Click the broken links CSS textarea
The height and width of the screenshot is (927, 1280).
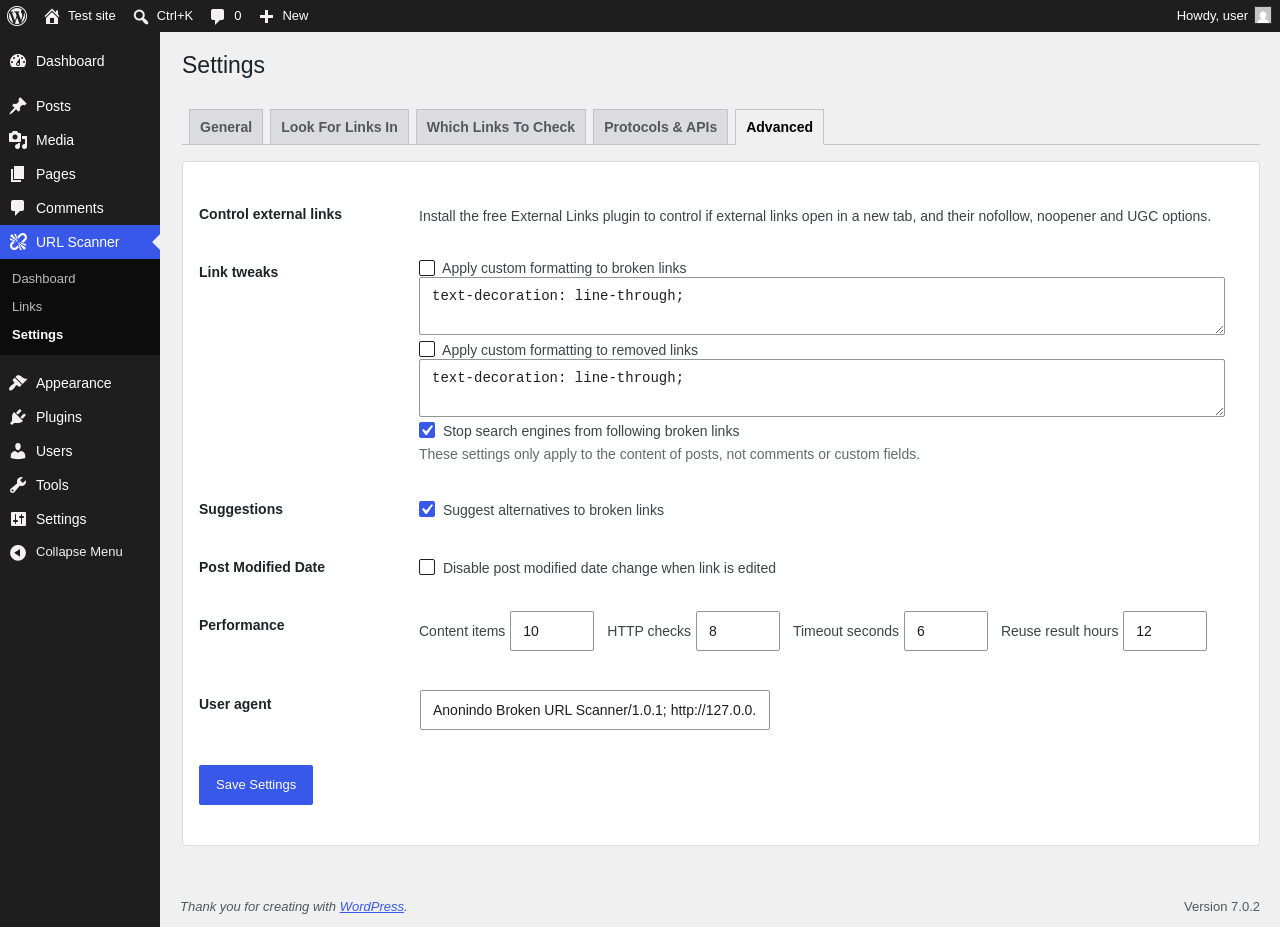pyautogui.click(x=822, y=306)
